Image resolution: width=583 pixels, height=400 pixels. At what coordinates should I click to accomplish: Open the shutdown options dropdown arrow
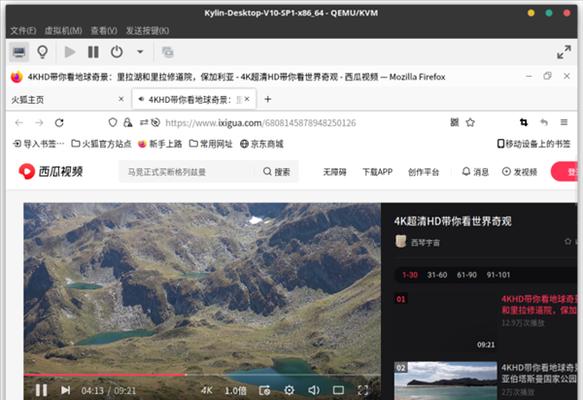[140, 52]
